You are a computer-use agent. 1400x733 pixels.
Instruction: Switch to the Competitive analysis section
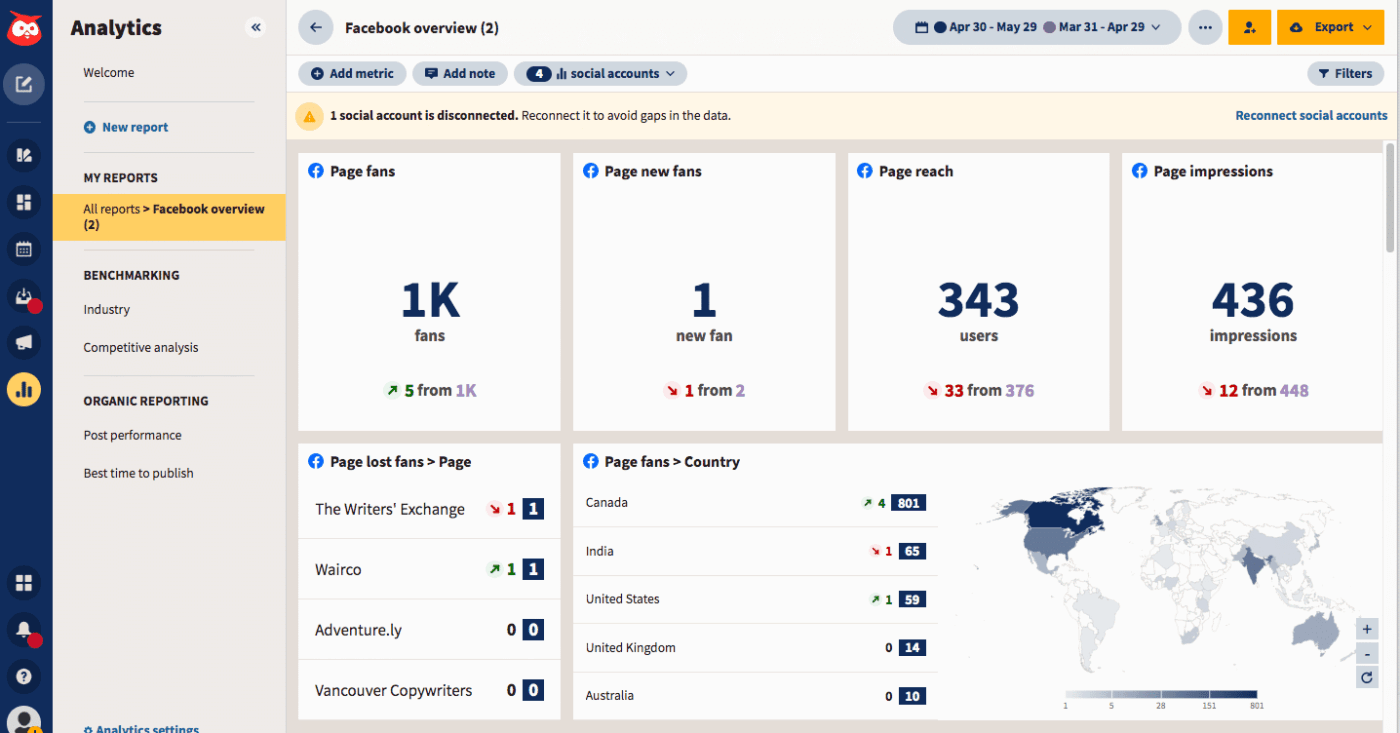(140, 347)
